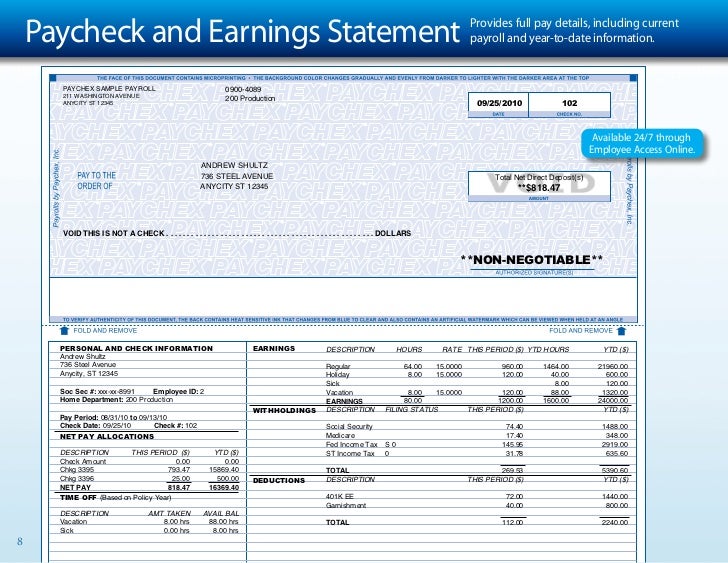Click the 'FILING STATUS' column header
This screenshot has width=728, height=563.
click(x=411, y=409)
